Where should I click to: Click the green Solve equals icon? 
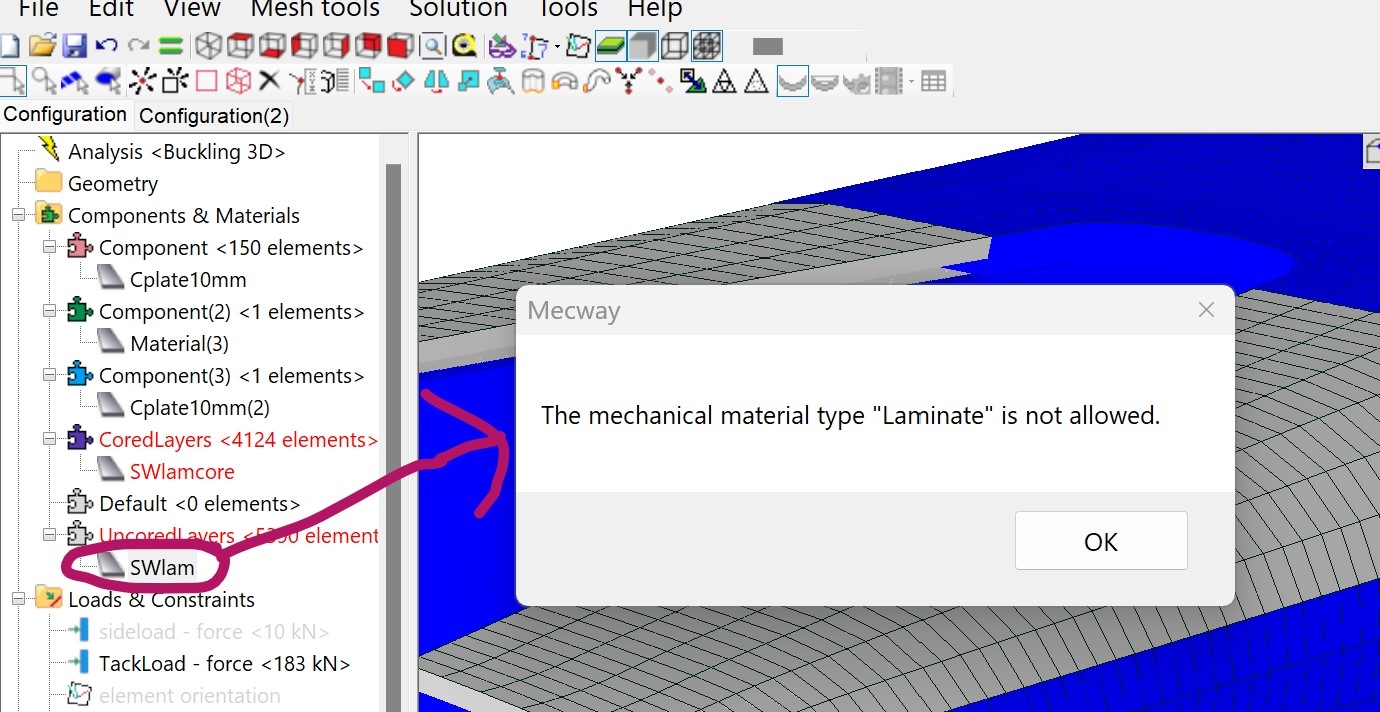[170, 46]
